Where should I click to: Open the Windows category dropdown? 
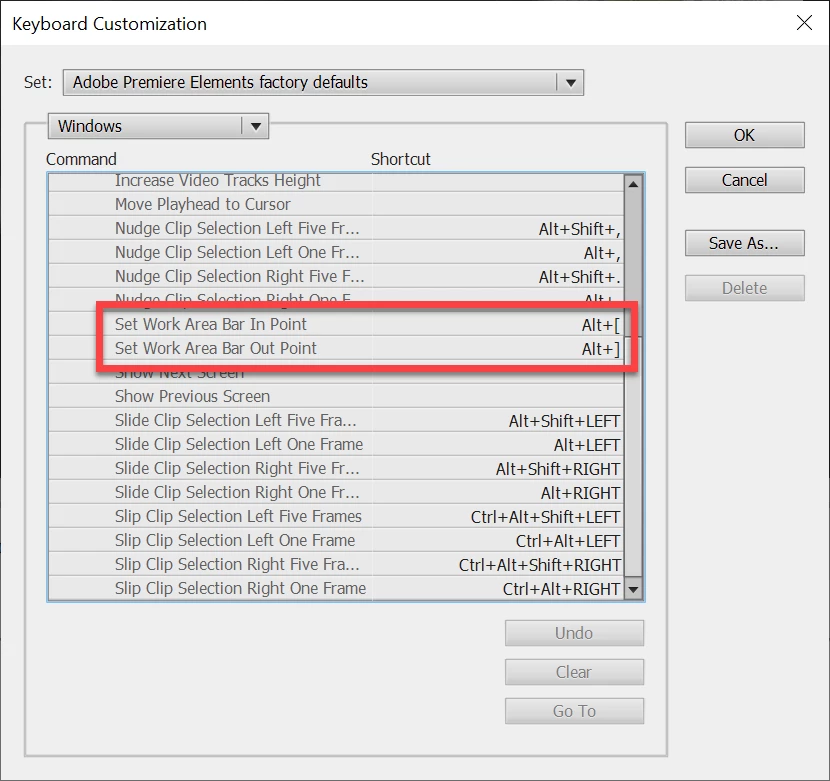(x=158, y=126)
